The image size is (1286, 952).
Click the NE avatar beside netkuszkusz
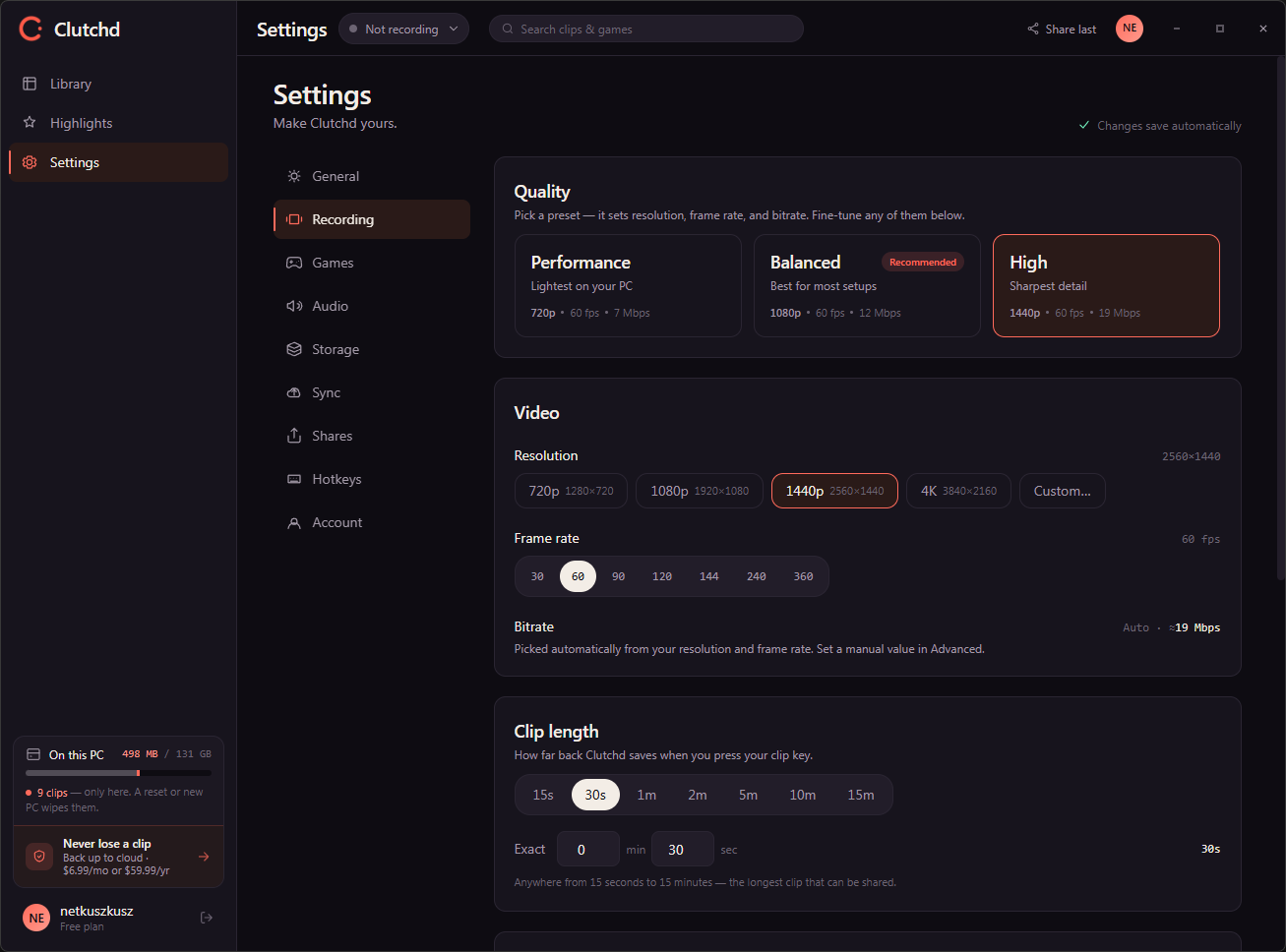point(36,918)
